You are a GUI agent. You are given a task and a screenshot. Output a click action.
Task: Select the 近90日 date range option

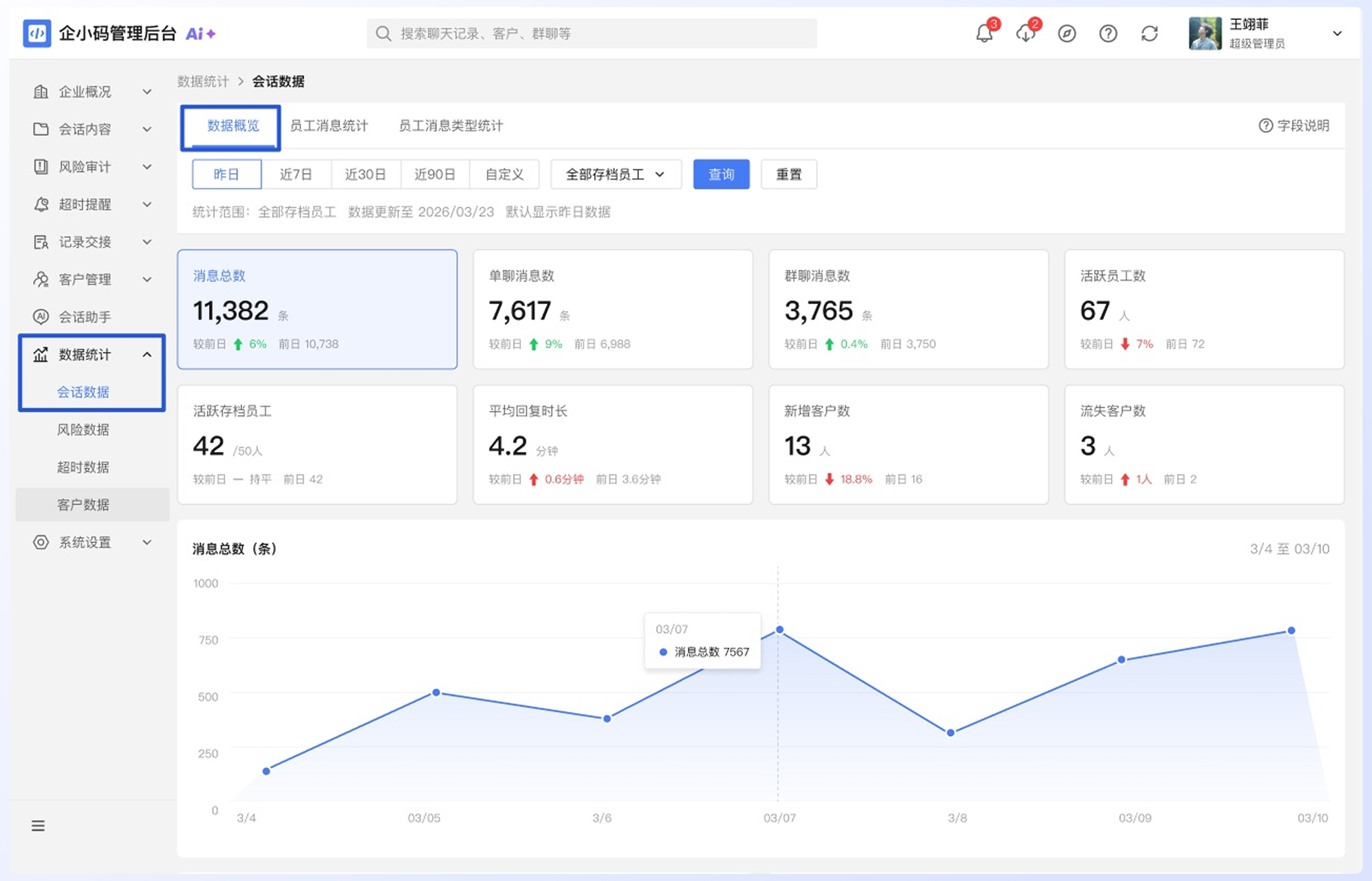pyautogui.click(x=435, y=174)
